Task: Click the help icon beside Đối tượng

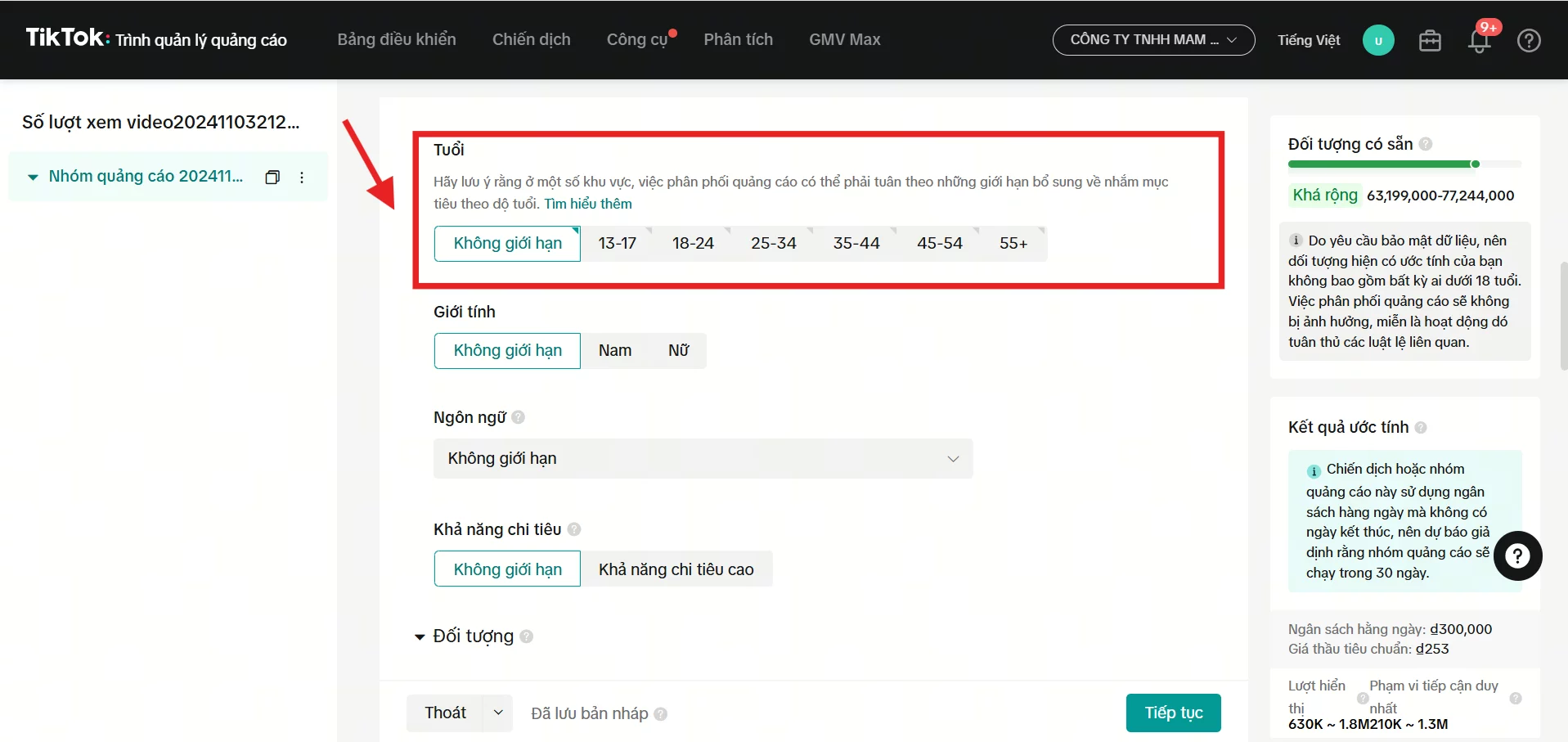Action: (527, 636)
